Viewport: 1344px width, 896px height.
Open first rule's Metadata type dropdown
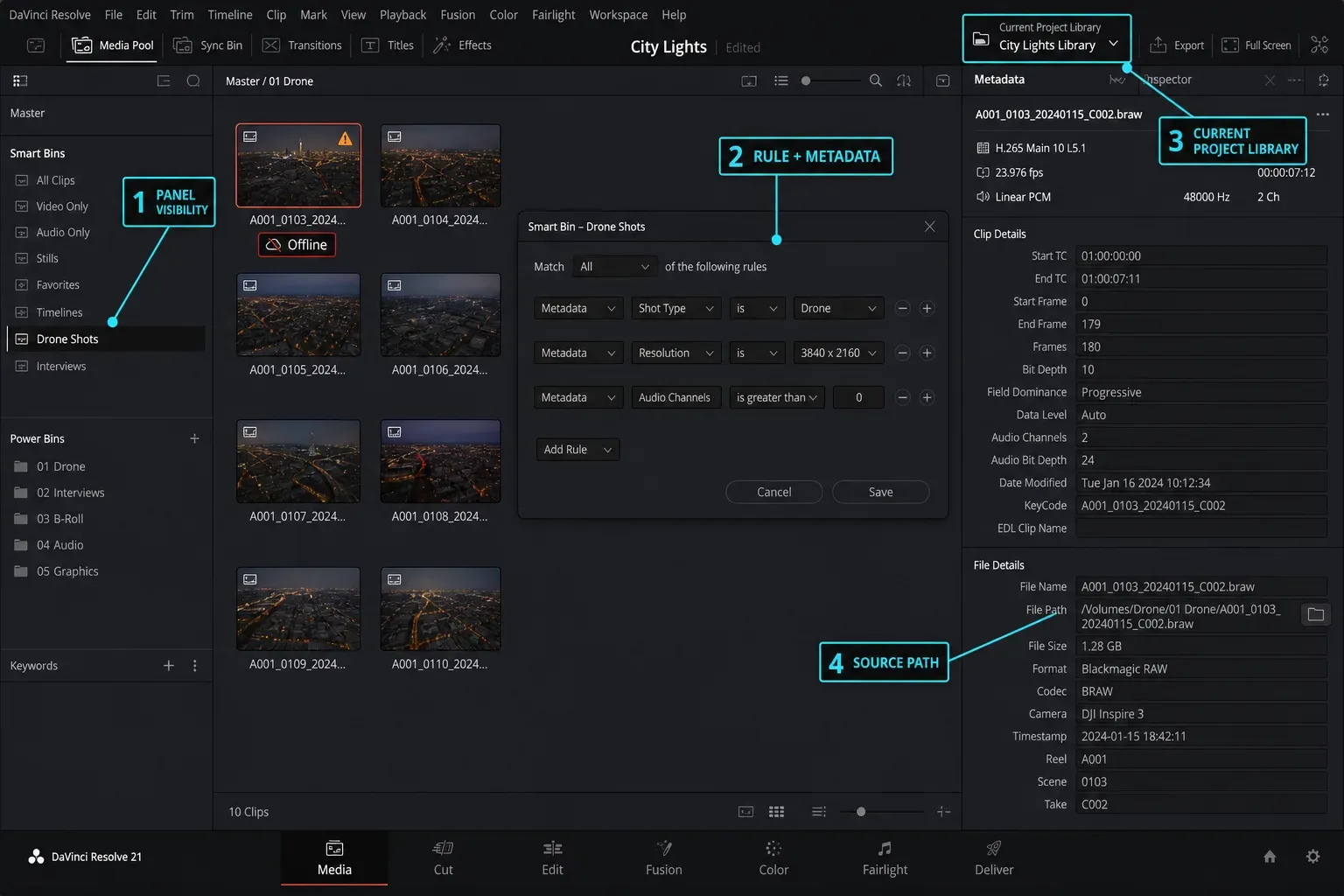[x=578, y=308]
